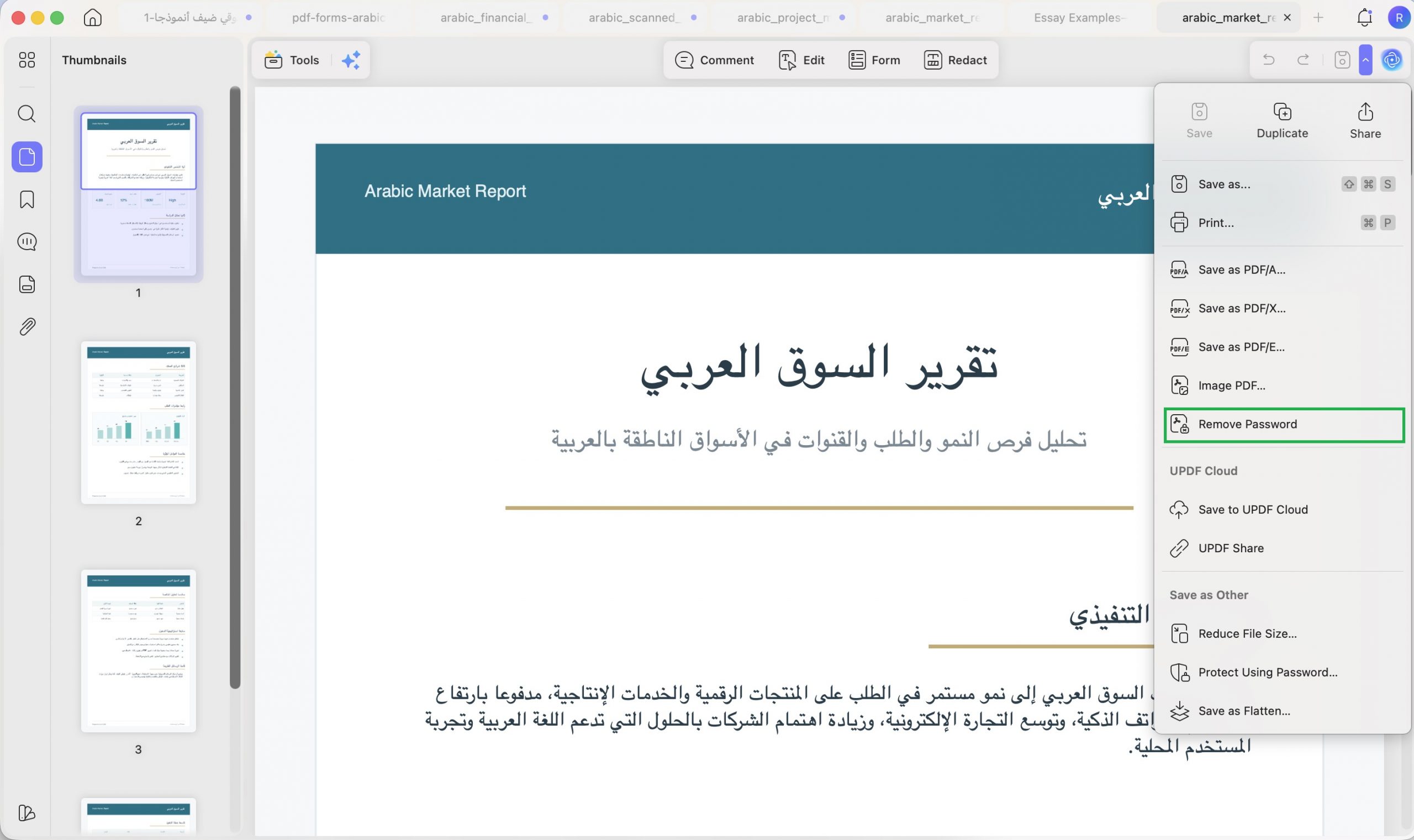Click the Share icon in save menu
This screenshot has width=1414, height=840.
[x=1365, y=120]
